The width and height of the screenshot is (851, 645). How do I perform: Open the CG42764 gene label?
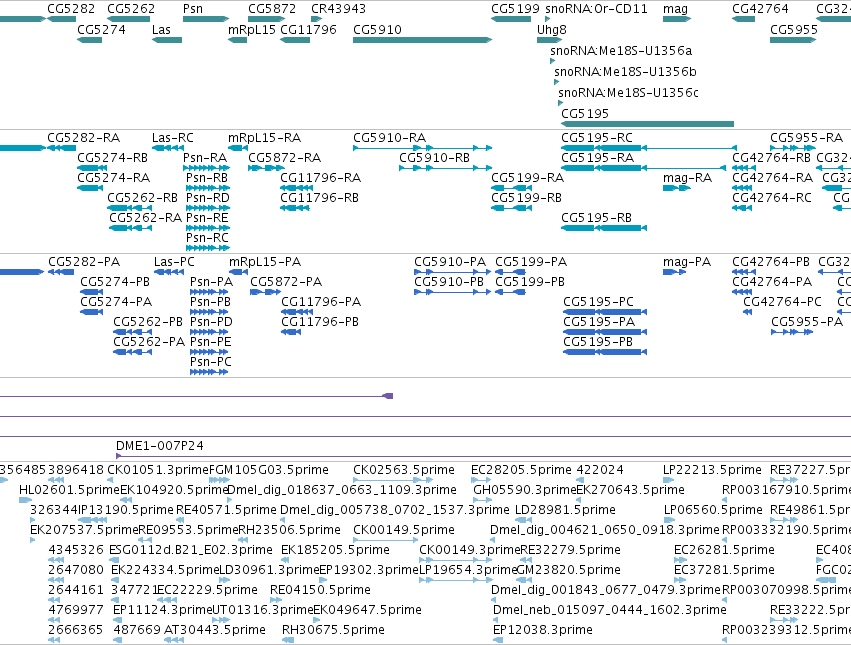[760, 9]
